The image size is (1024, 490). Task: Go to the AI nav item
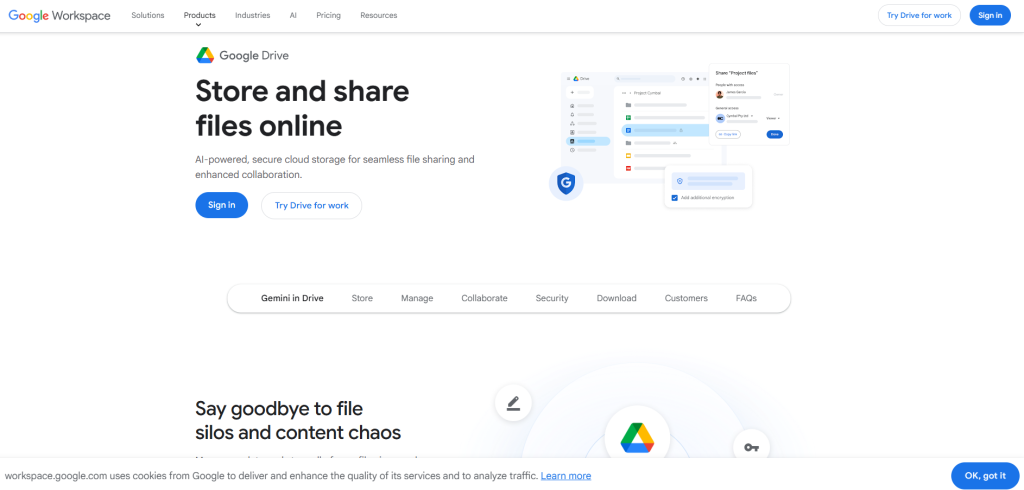(x=293, y=16)
